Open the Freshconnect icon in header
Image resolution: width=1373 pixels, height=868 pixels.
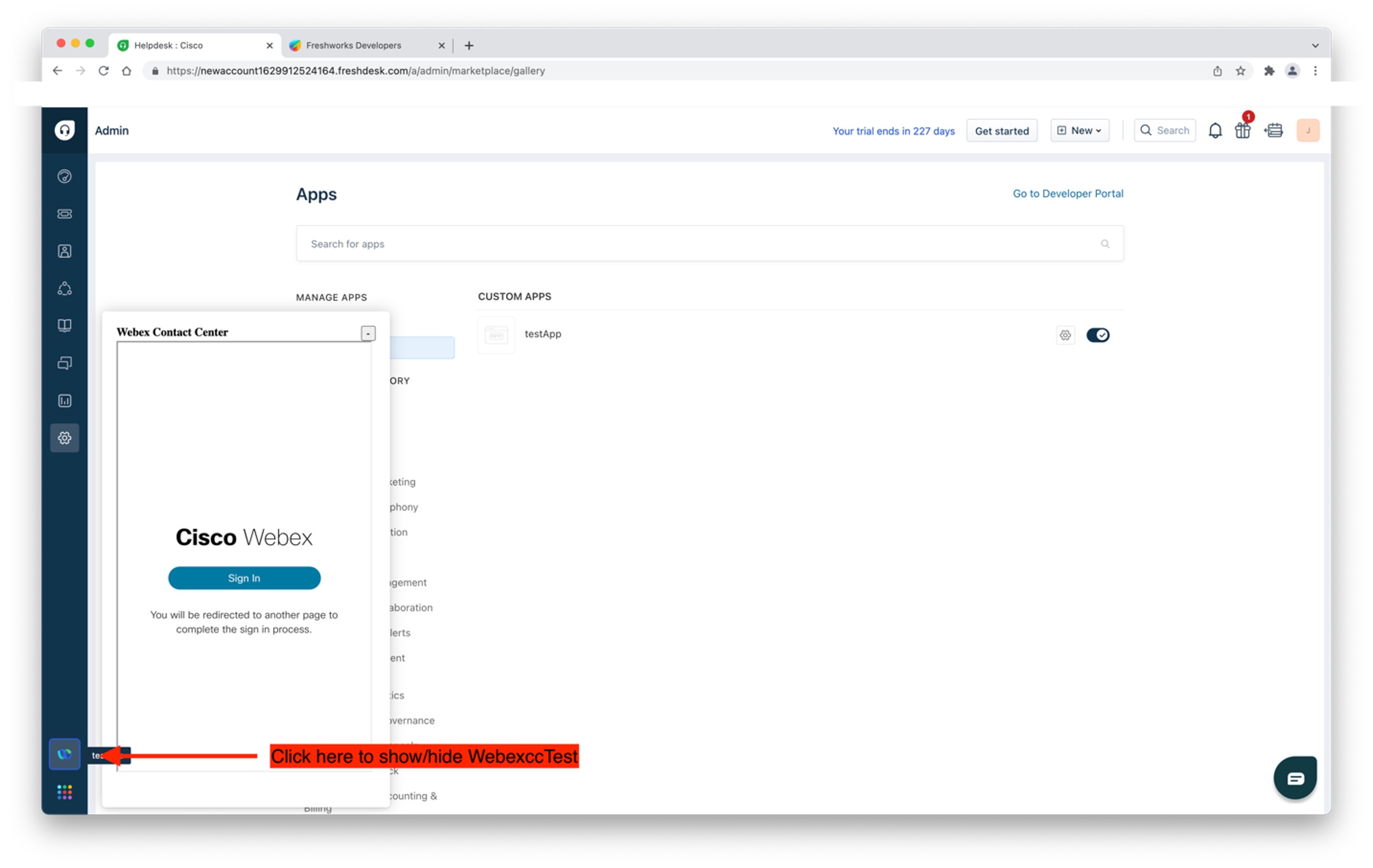point(1274,130)
